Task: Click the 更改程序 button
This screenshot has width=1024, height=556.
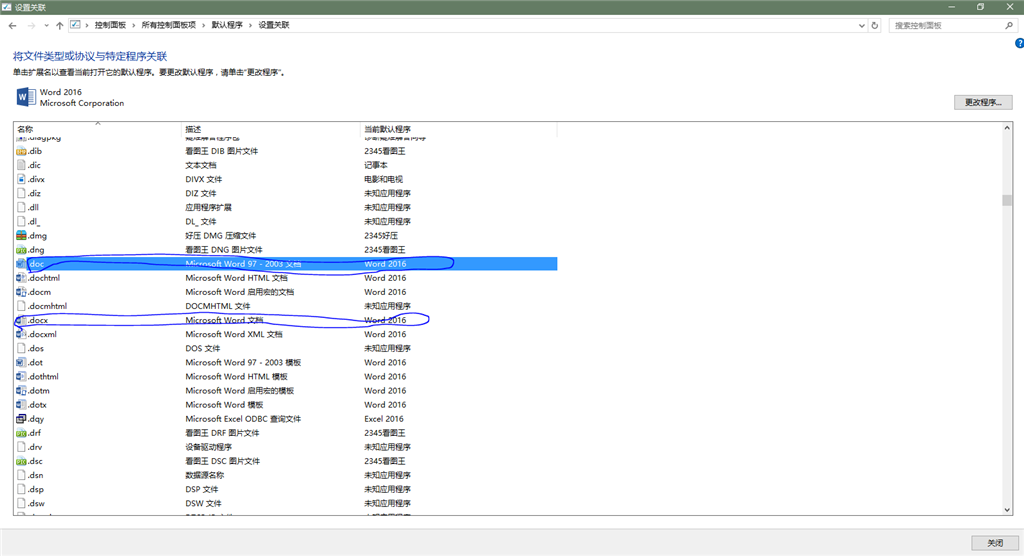Action: point(983,102)
